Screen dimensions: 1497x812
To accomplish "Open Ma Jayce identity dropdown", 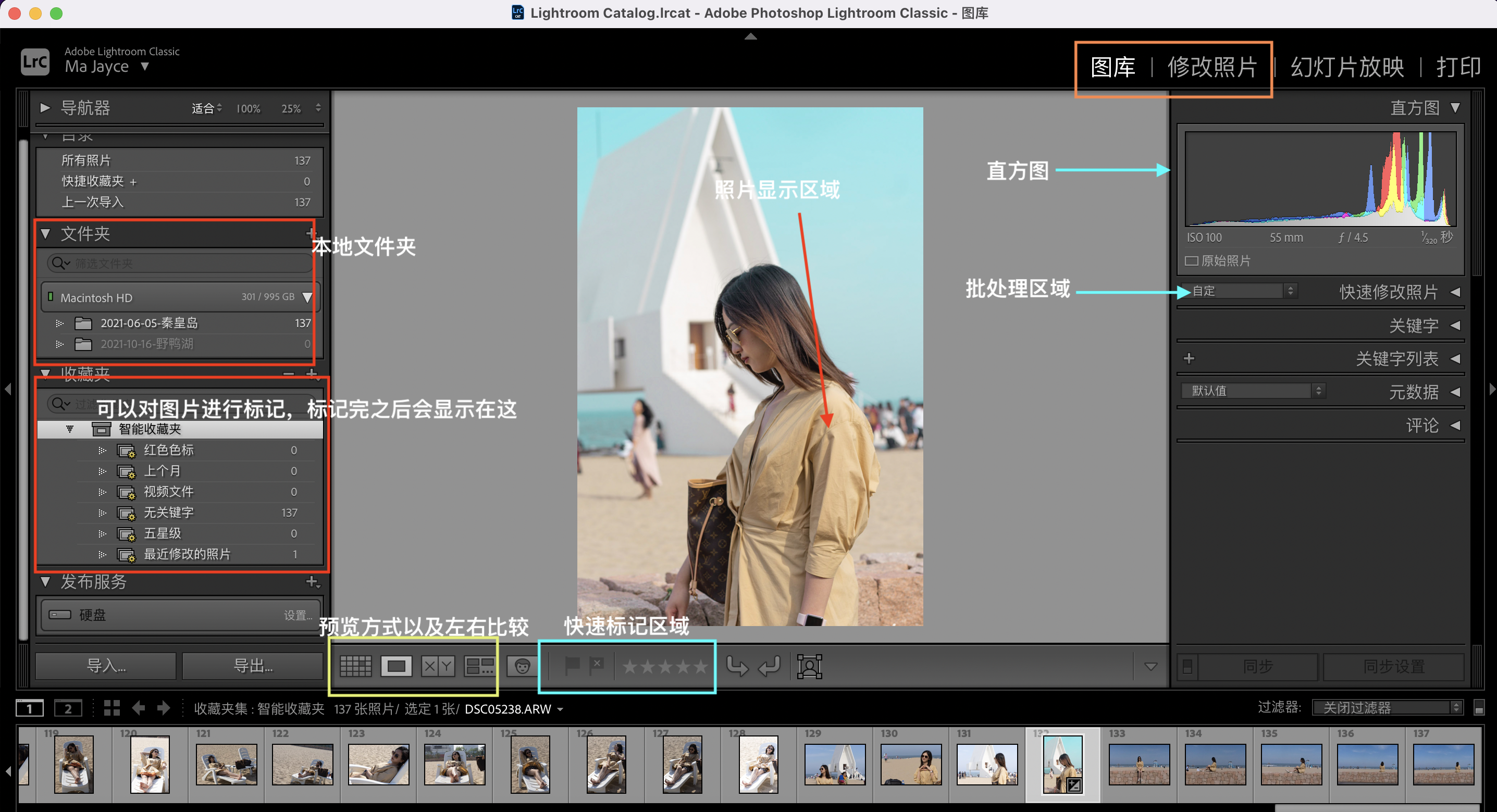I will point(145,66).
